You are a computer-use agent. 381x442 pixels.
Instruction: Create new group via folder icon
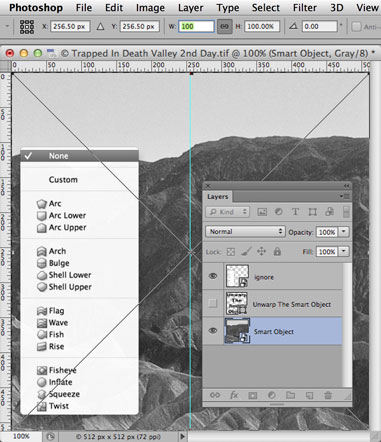[x=290, y=395]
